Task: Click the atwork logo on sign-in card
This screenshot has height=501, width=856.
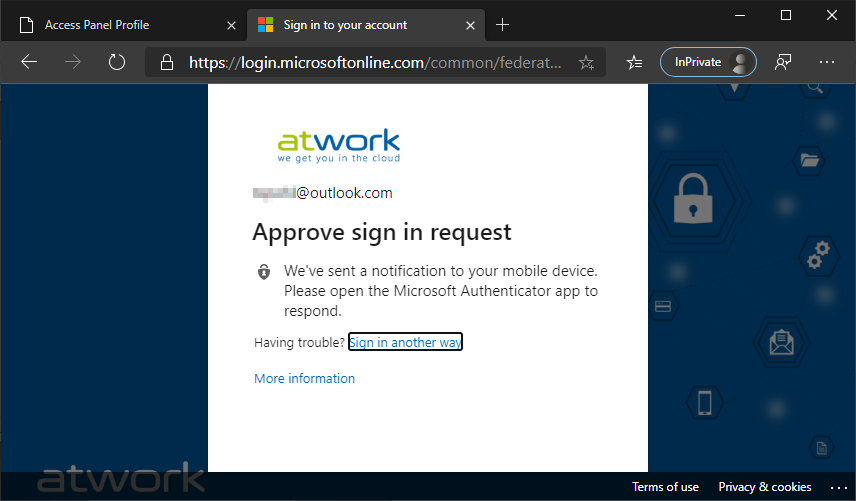Action: 339,146
